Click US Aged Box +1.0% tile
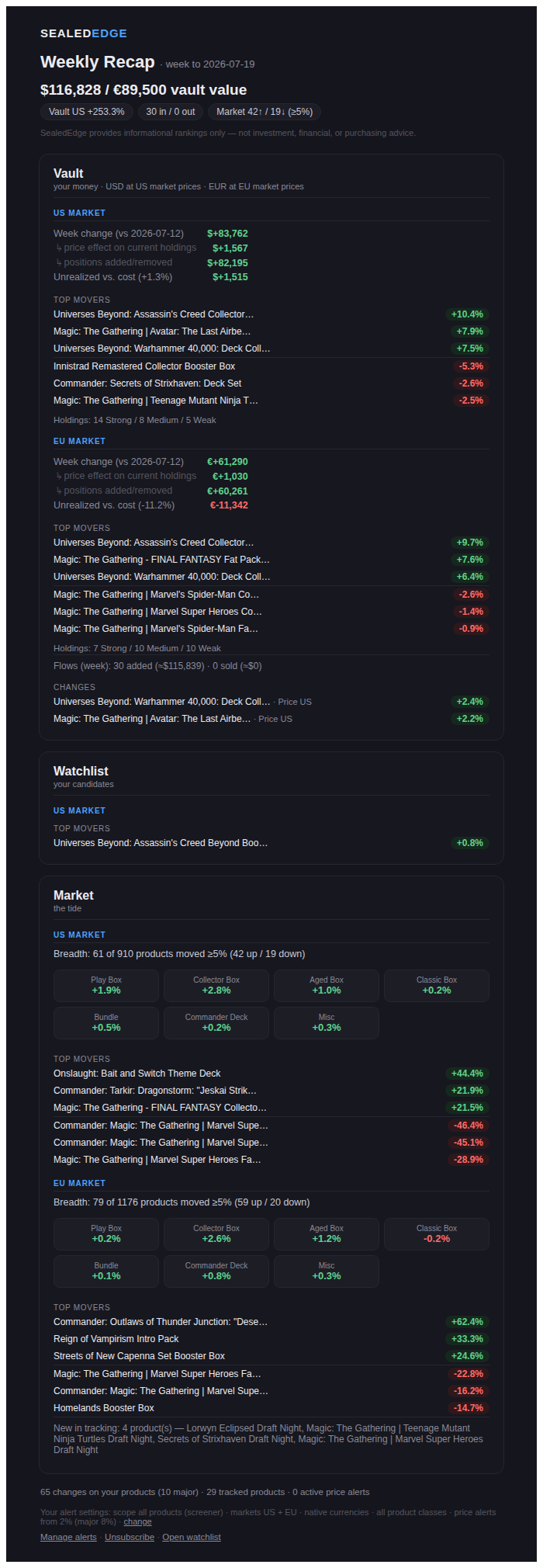The height and width of the screenshot is (1568, 543). (327, 986)
